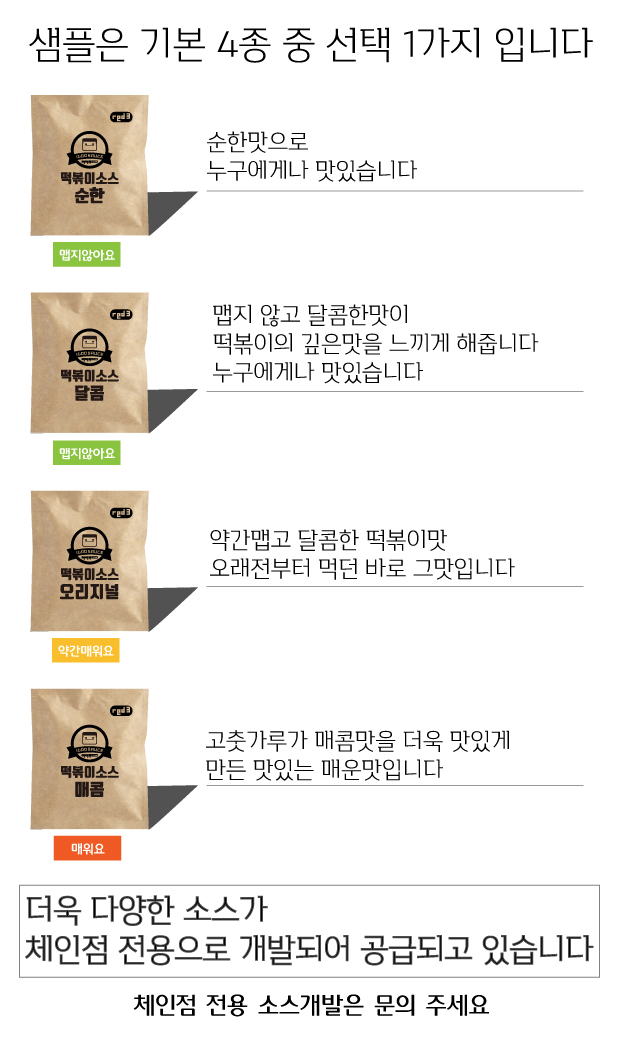The height and width of the screenshot is (1059, 619).
Task: Click the round logo on the 달콤 packet
Action: (89, 346)
